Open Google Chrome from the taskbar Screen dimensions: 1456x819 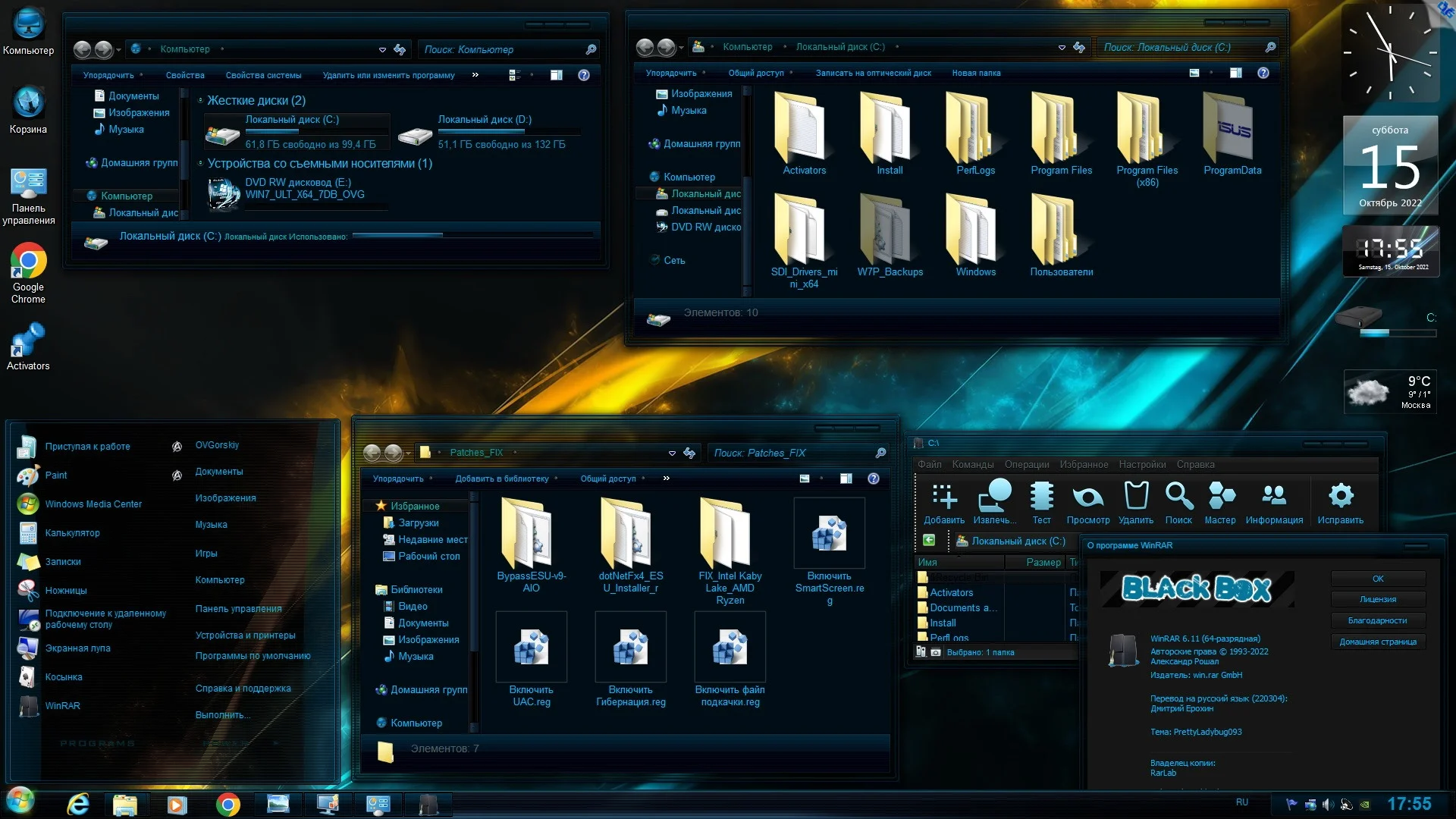click(227, 804)
